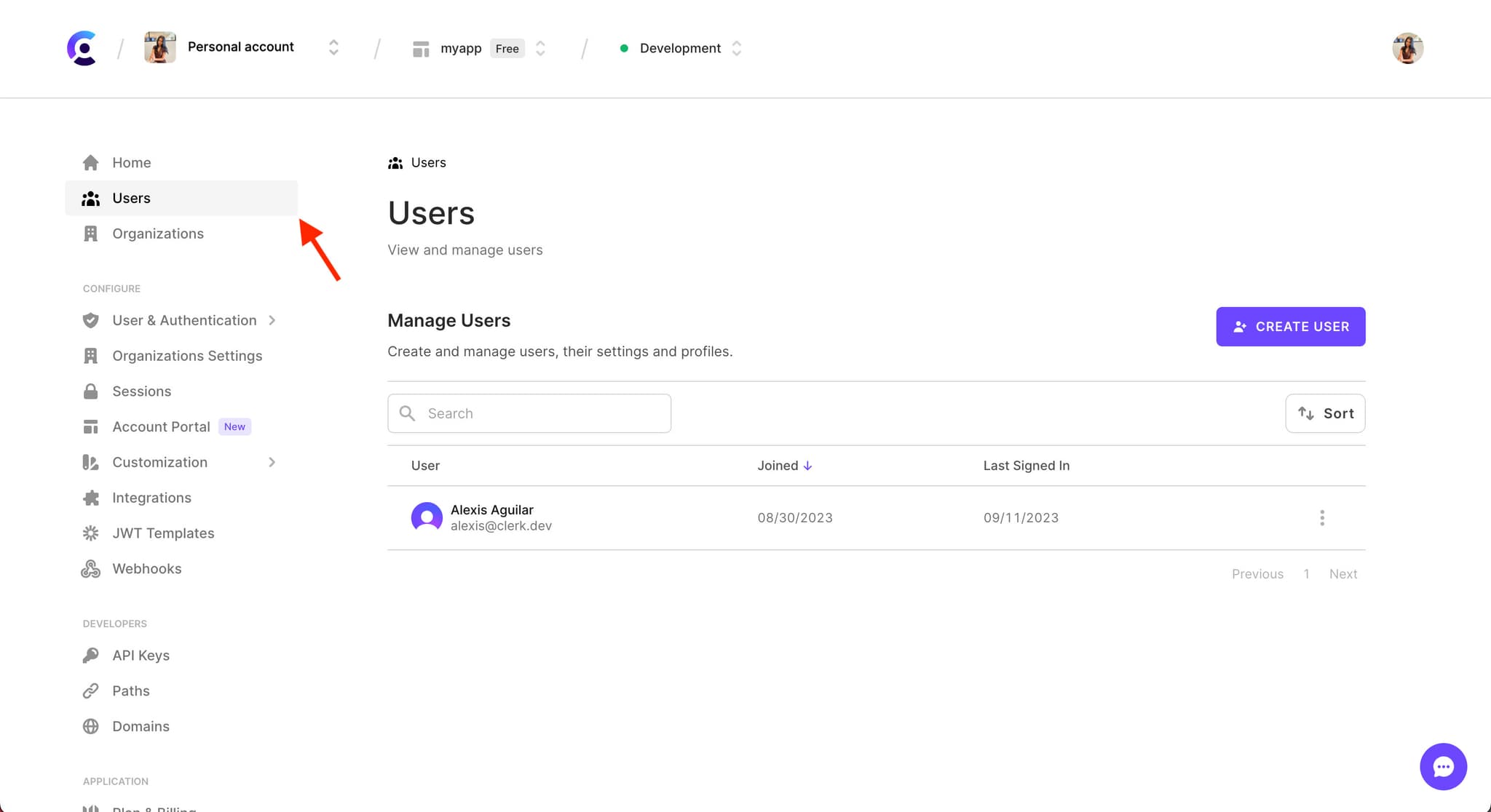Image resolution: width=1491 pixels, height=812 pixels.
Task: Click the Account Portal layout icon
Action: pyautogui.click(x=90, y=427)
